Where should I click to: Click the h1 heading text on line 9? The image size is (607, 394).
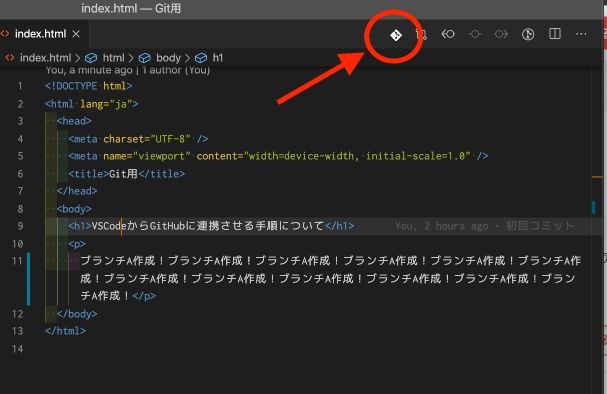tap(207, 226)
